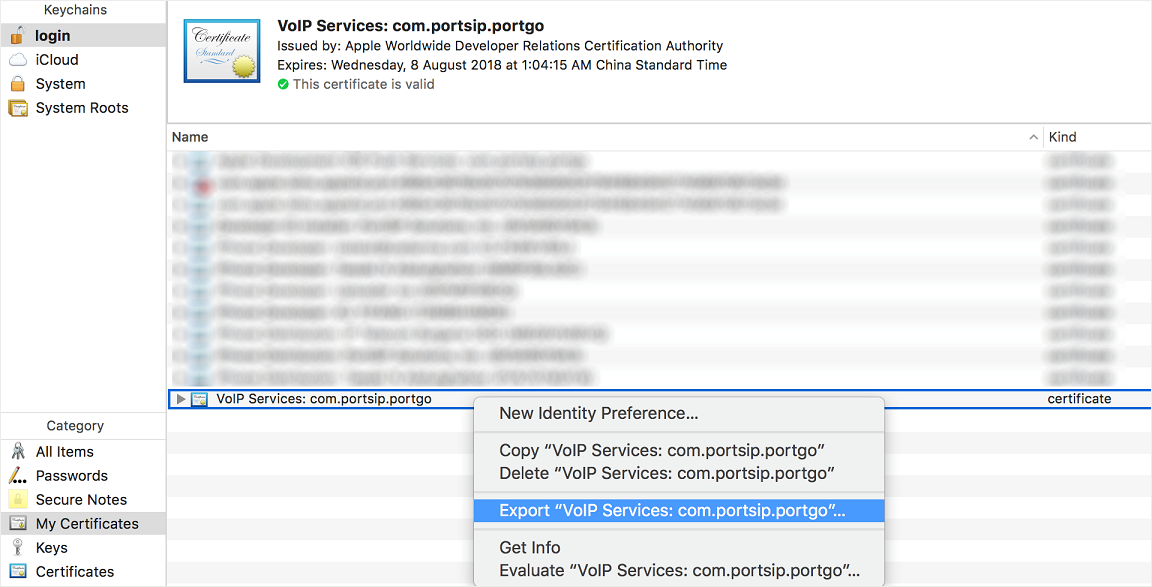Image resolution: width=1152 pixels, height=587 pixels.
Task: Select the VoIP Services: com.portsip.portgo row name
Action: 324,399
